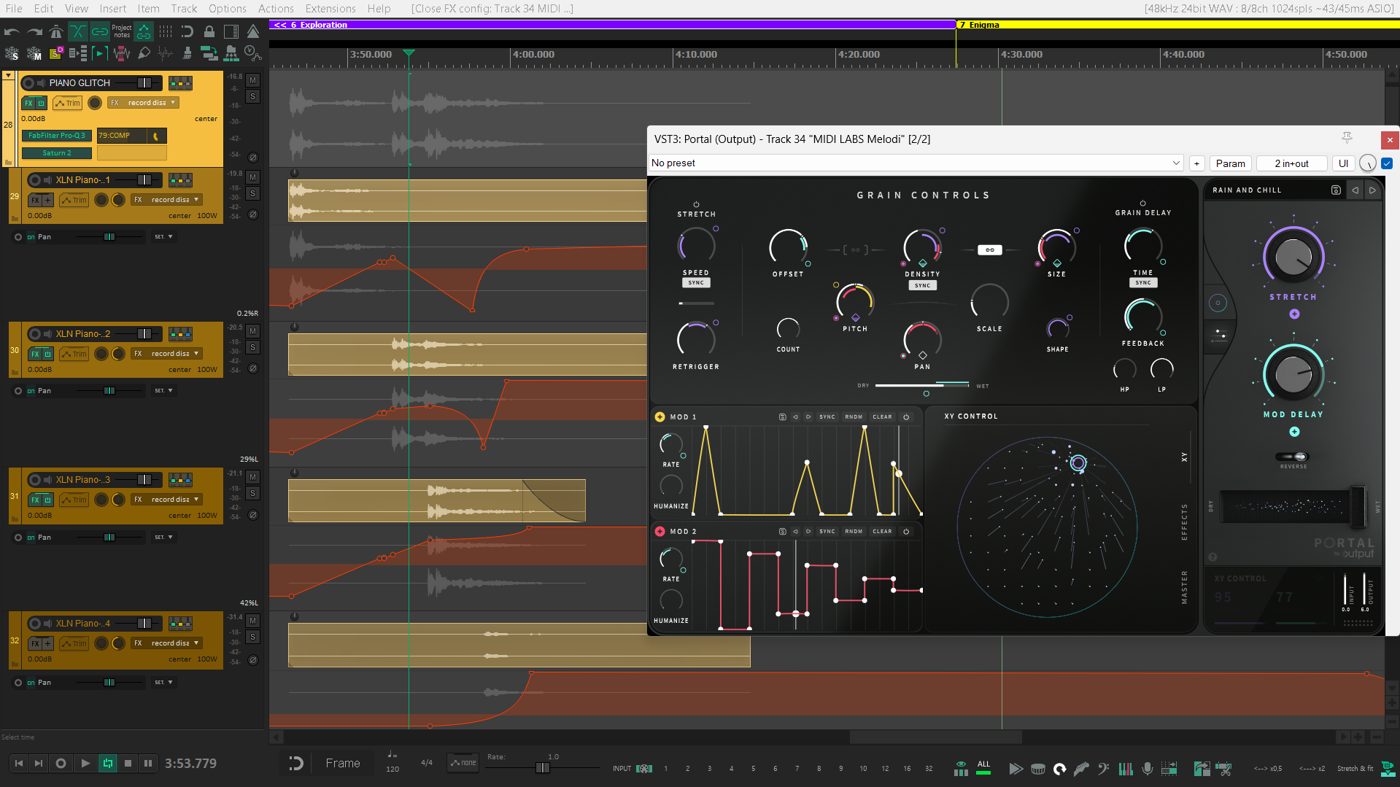Click the XY CONTROL pad puck

click(1078, 463)
